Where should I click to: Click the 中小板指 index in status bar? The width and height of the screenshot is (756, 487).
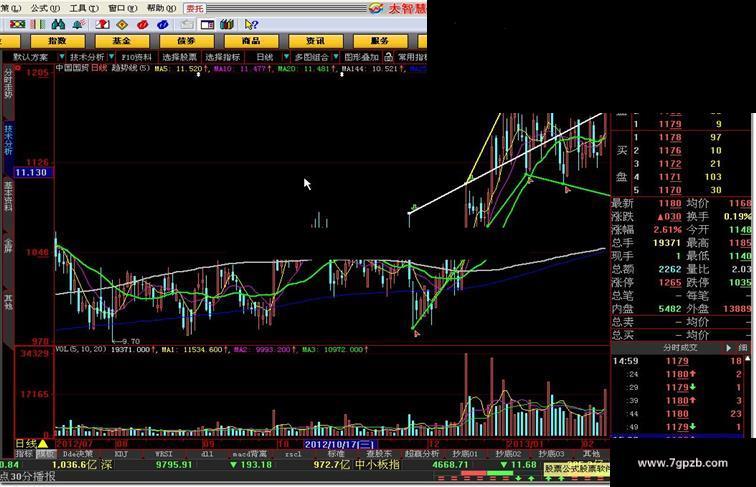click(x=378, y=465)
